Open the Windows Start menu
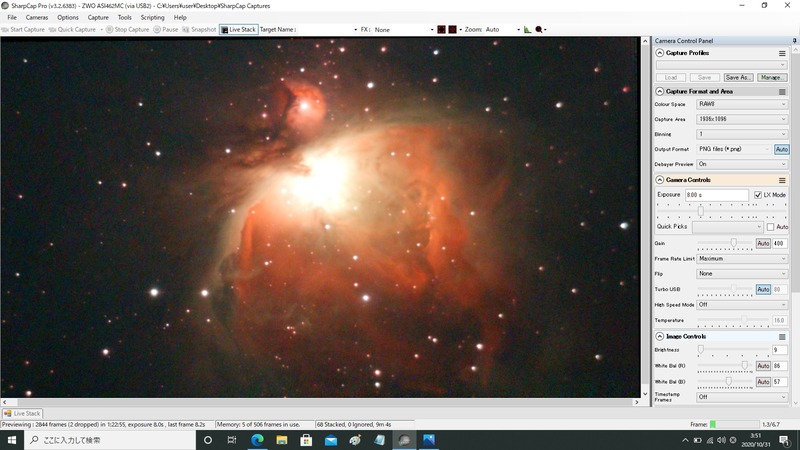The width and height of the screenshot is (800, 450). 12,440
